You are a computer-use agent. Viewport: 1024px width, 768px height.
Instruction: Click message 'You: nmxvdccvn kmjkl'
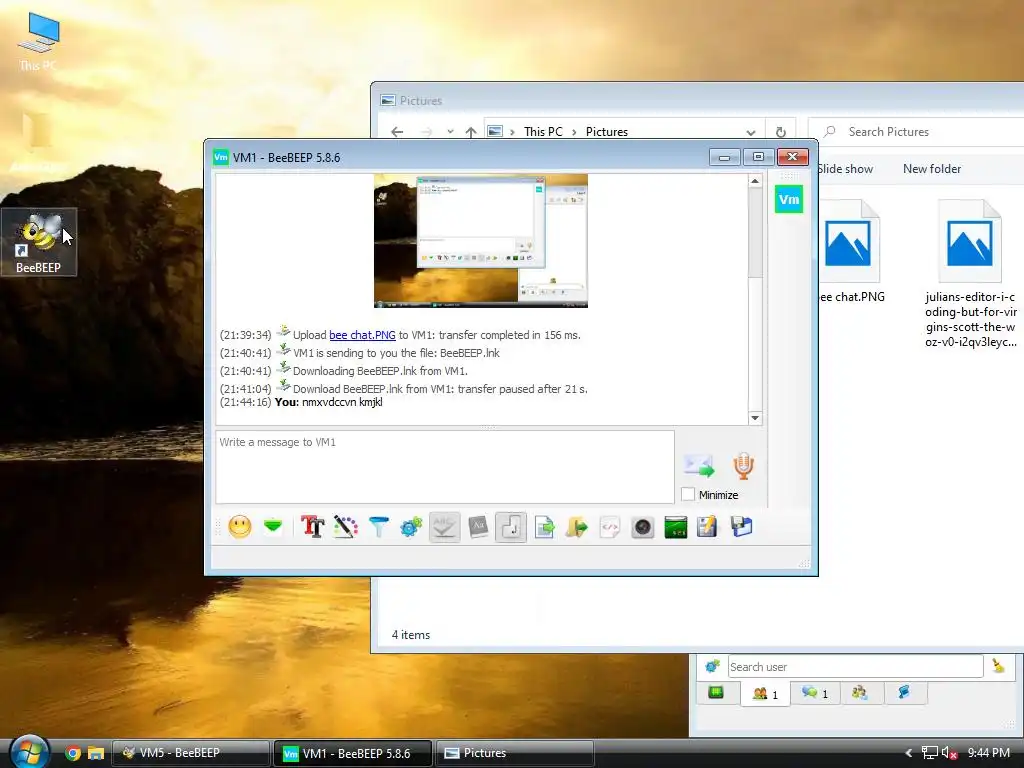tap(328, 402)
